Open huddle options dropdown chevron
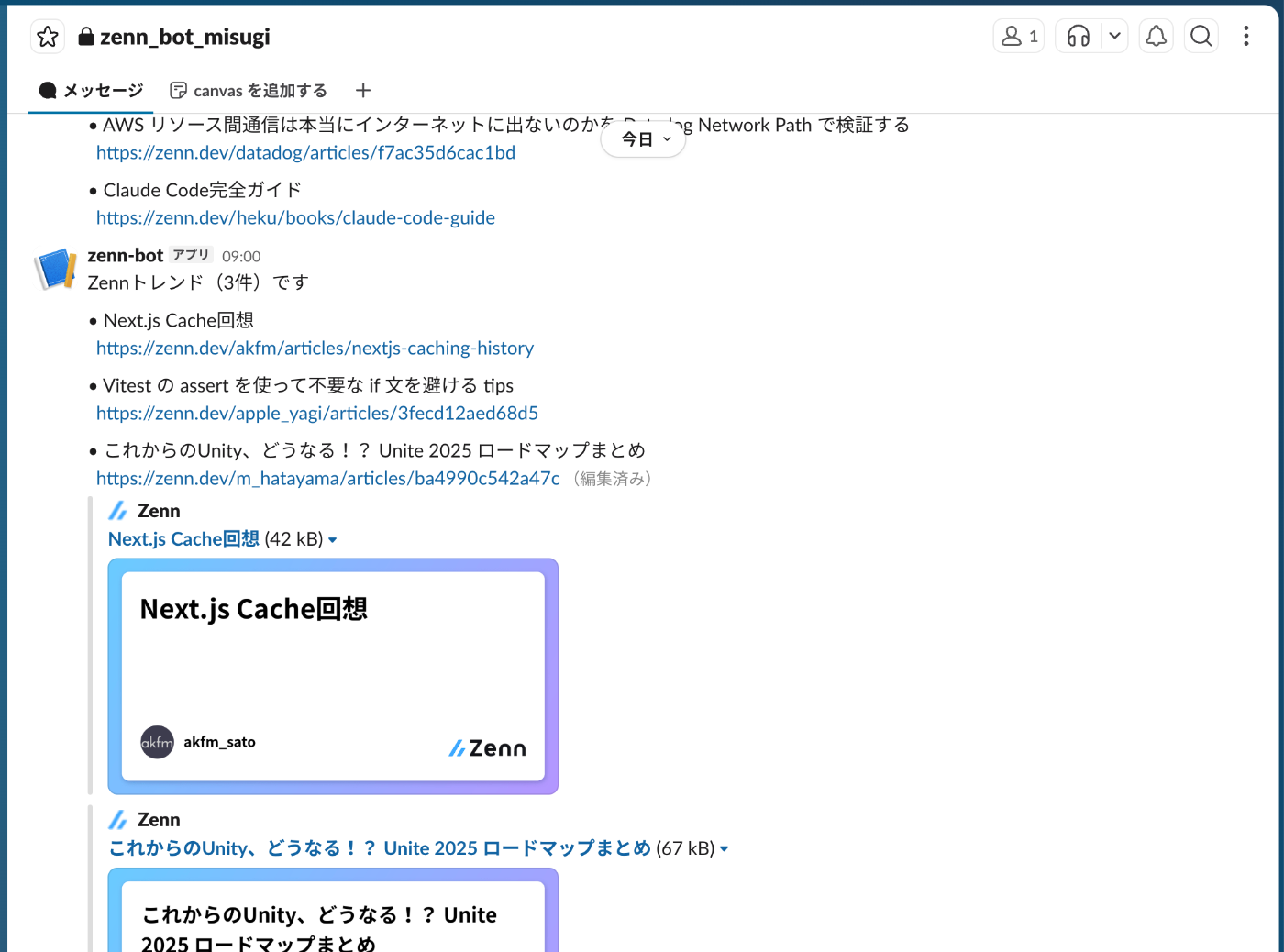Screen dimensions: 1284x952 pyautogui.click(x=1114, y=37)
